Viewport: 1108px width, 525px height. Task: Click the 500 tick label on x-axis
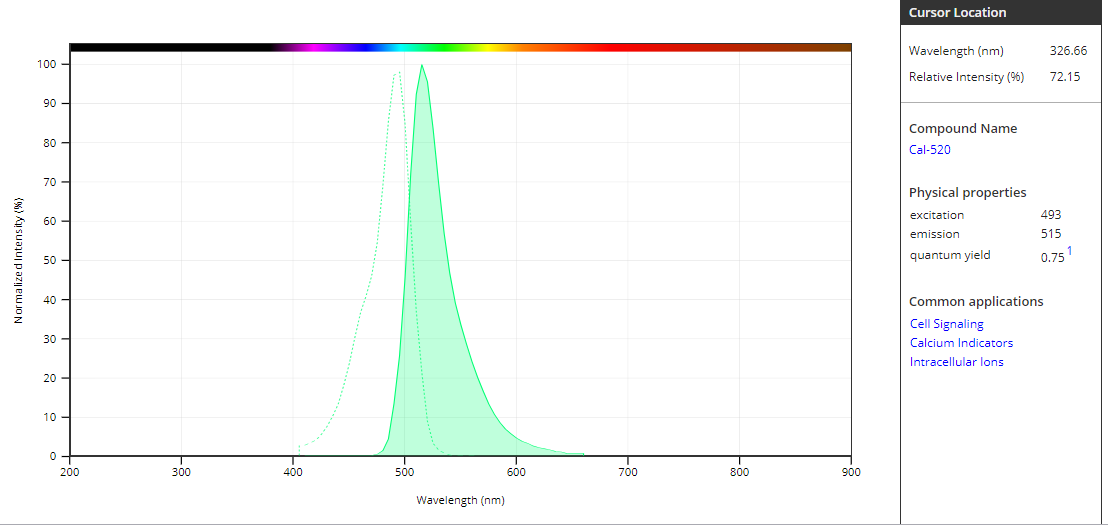coord(404,471)
